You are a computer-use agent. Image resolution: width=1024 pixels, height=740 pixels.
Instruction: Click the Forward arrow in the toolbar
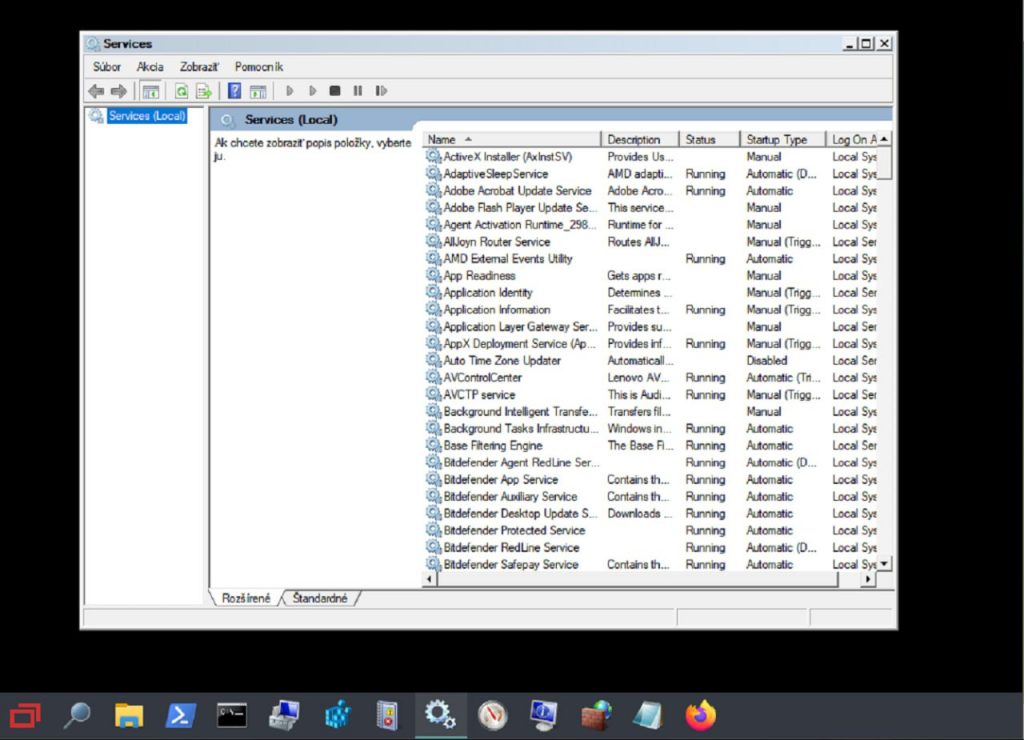pyautogui.click(x=119, y=91)
